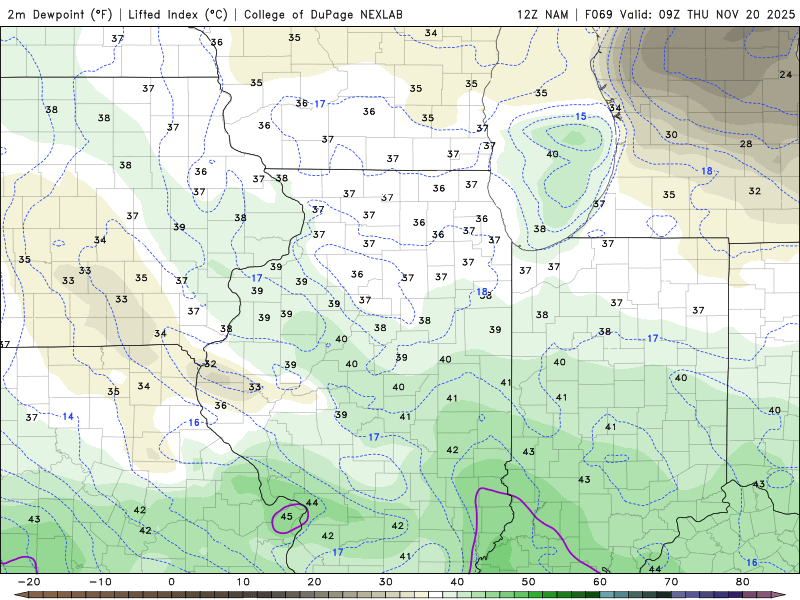800x600 pixels.
Task: Click the 28 dewpoint value on the map
Action: point(746,144)
